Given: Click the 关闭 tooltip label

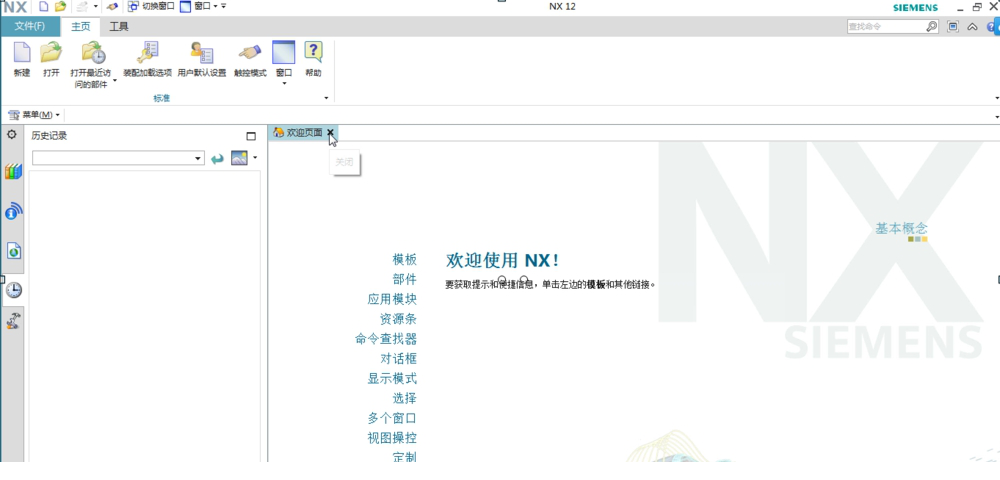Looking at the screenshot, I should coord(344,163).
